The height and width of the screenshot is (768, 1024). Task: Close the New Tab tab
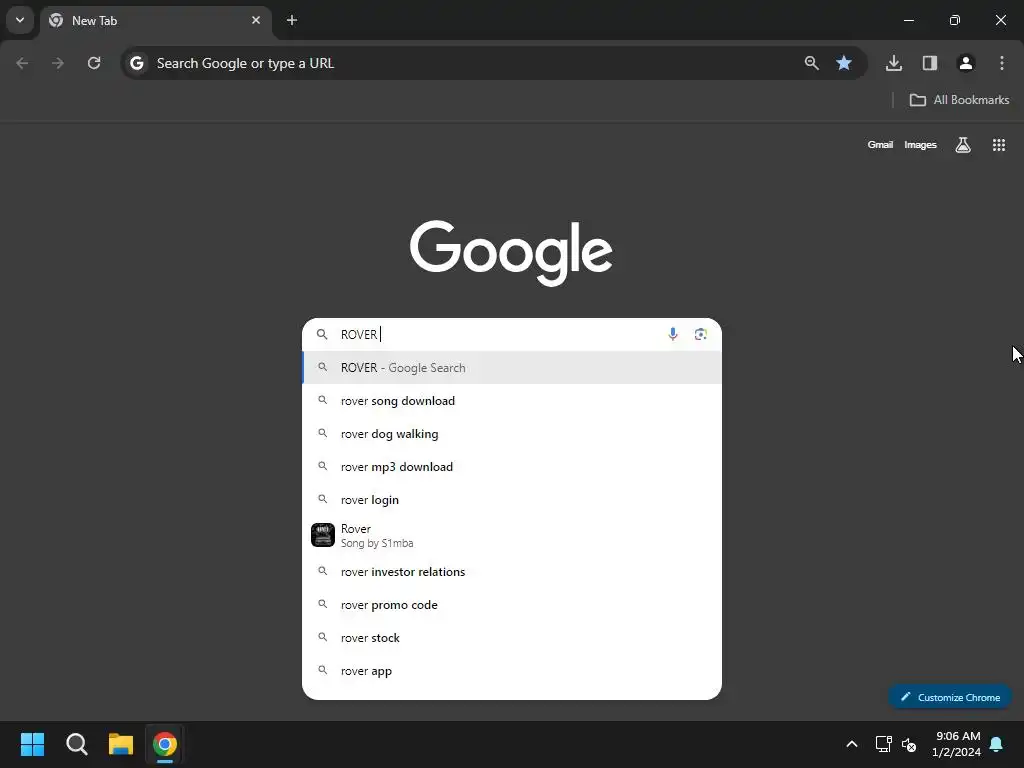(256, 20)
